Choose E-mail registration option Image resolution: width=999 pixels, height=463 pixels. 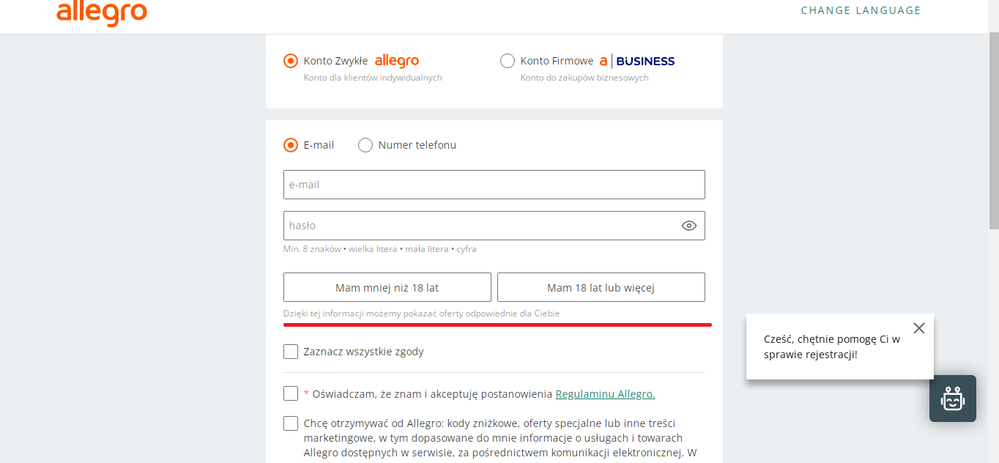pos(291,145)
